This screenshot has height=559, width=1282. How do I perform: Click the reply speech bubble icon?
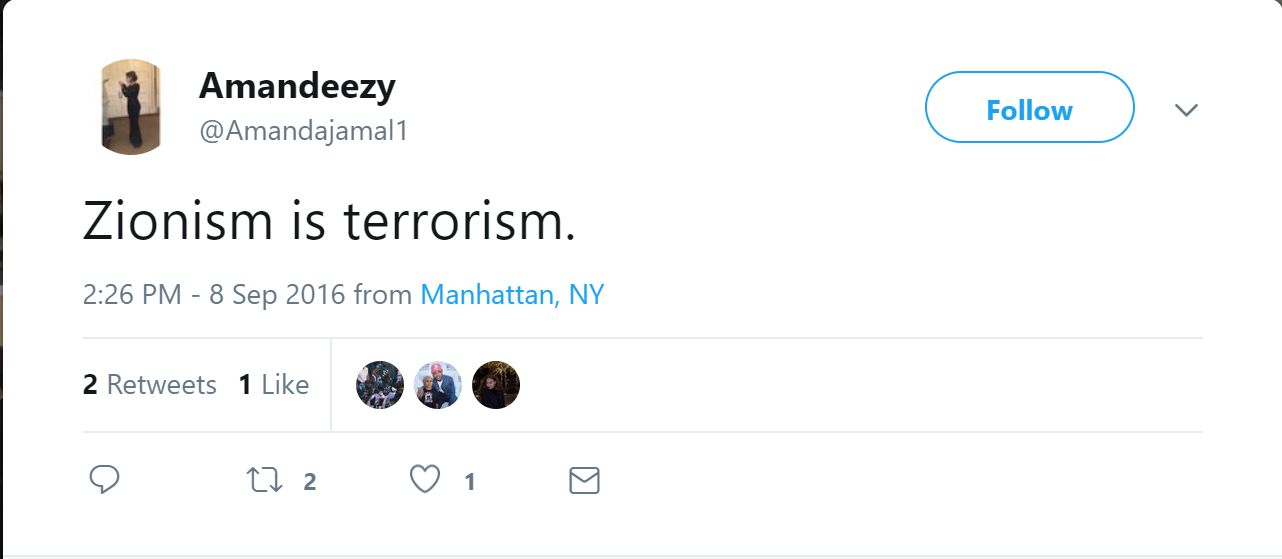click(x=104, y=481)
